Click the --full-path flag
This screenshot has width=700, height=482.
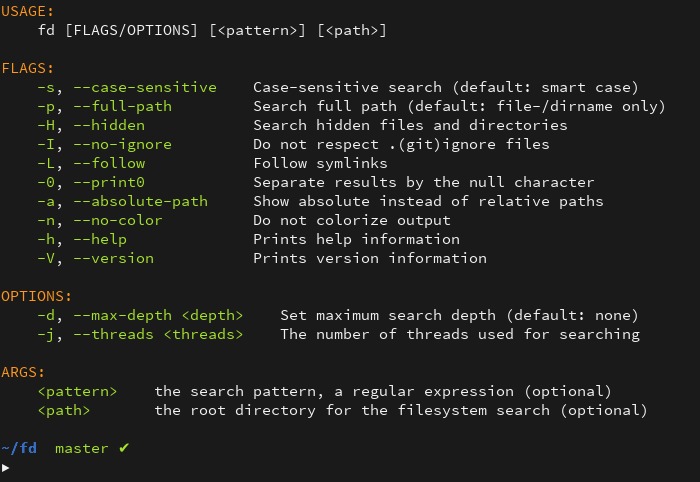tap(123, 107)
